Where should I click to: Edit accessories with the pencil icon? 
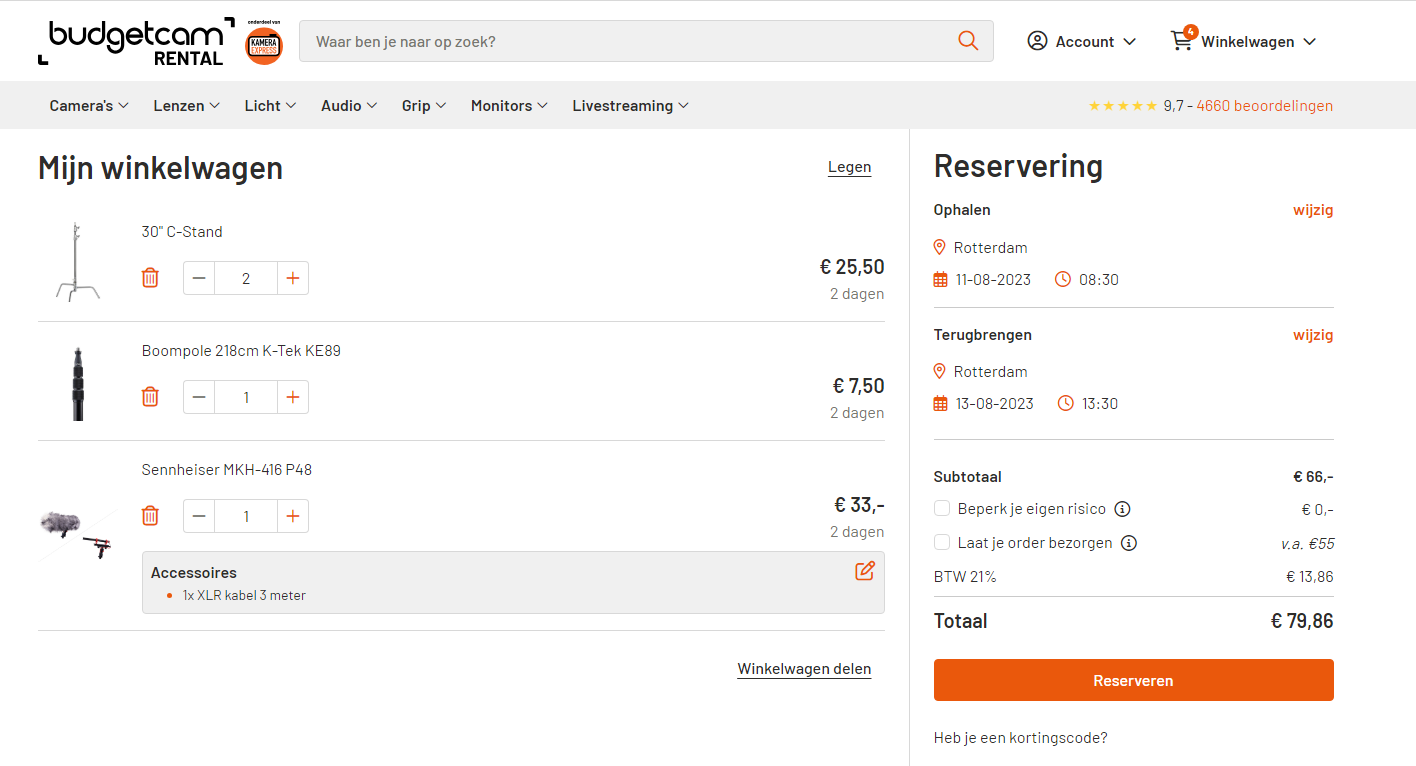tap(865, 571)
